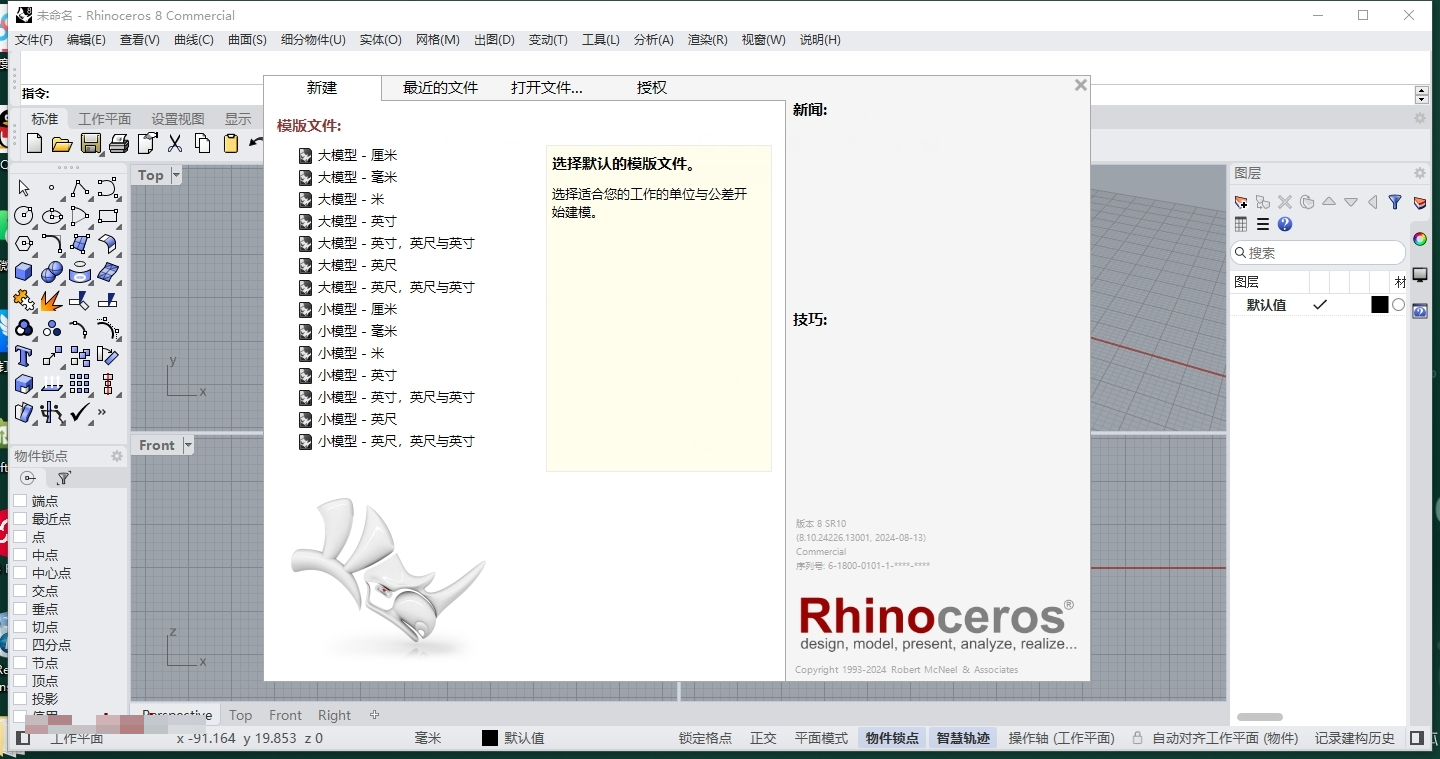Screen dimensions: 1440x759
Task: Open the 曲面(S) menu
Action: [x=246, y=40]
